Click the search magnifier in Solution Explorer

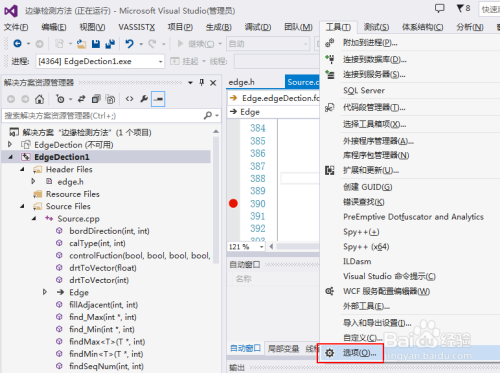click(208, 115)
